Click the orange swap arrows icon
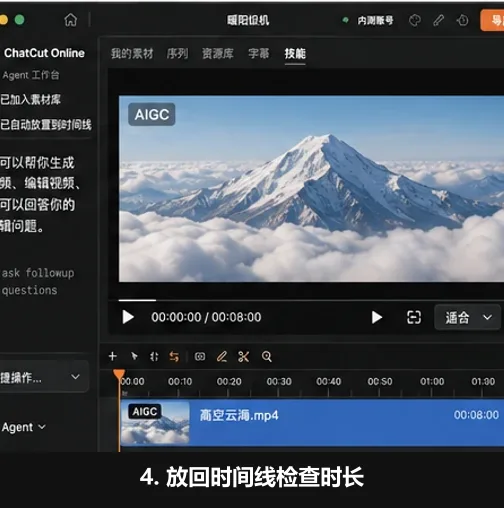Screen dimensions: 504x508 (174, 357)
